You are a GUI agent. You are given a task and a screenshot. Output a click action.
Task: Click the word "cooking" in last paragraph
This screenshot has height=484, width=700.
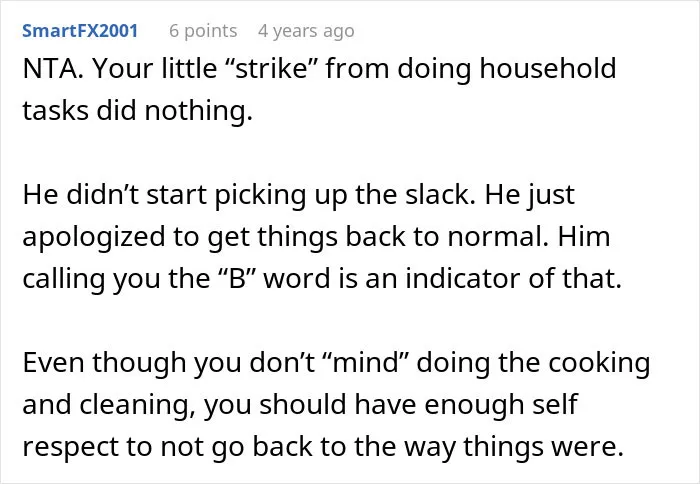click(599, 363)
